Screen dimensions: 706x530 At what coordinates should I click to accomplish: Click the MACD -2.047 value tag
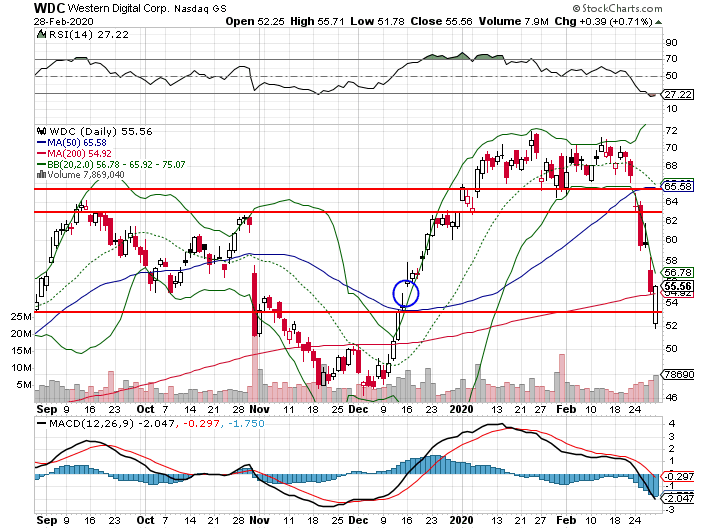pos(678,498)
